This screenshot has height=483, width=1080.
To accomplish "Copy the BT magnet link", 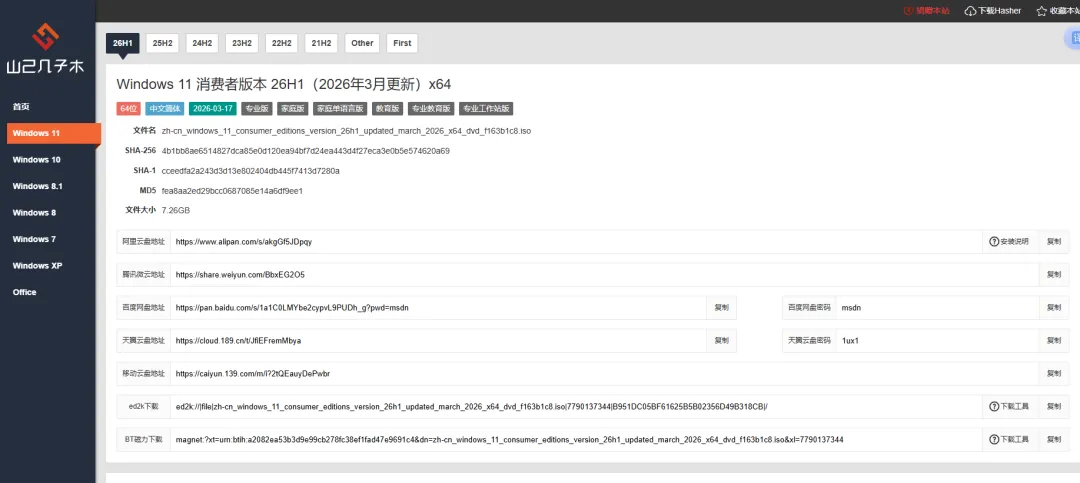I will coord(1054,440).
